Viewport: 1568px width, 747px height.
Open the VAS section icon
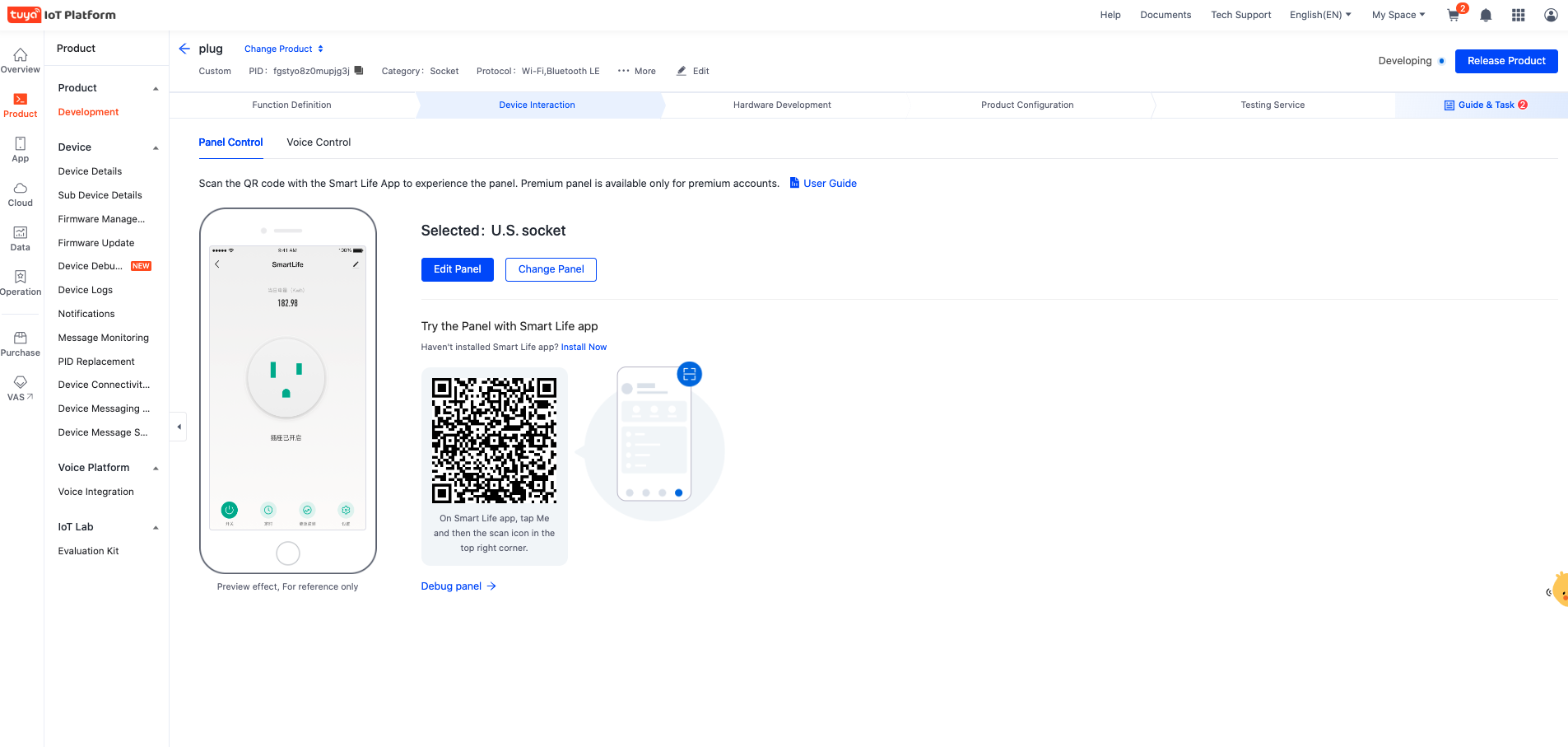[x=21, y=389]
